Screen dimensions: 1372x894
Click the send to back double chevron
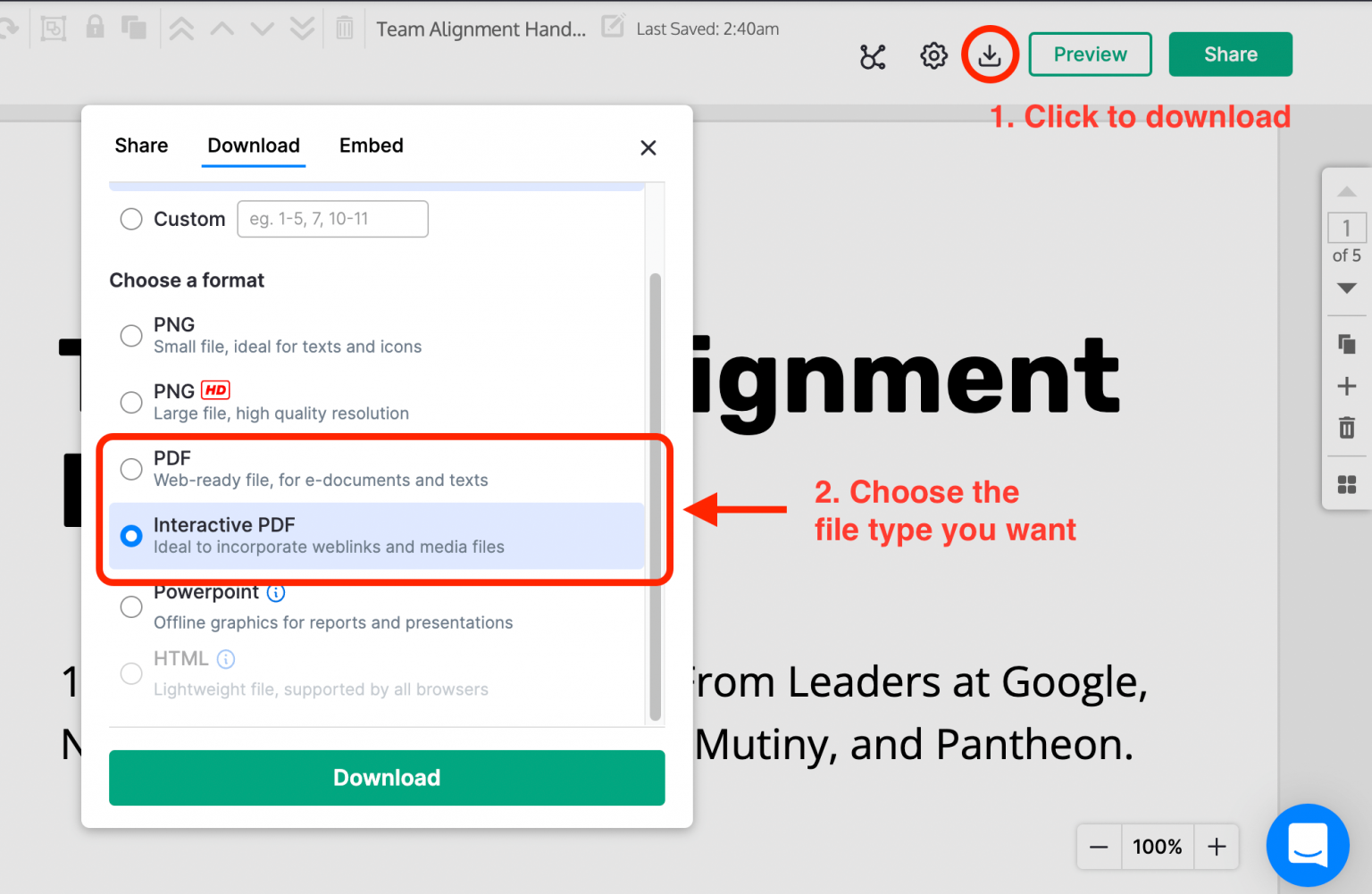coord(302,28)
